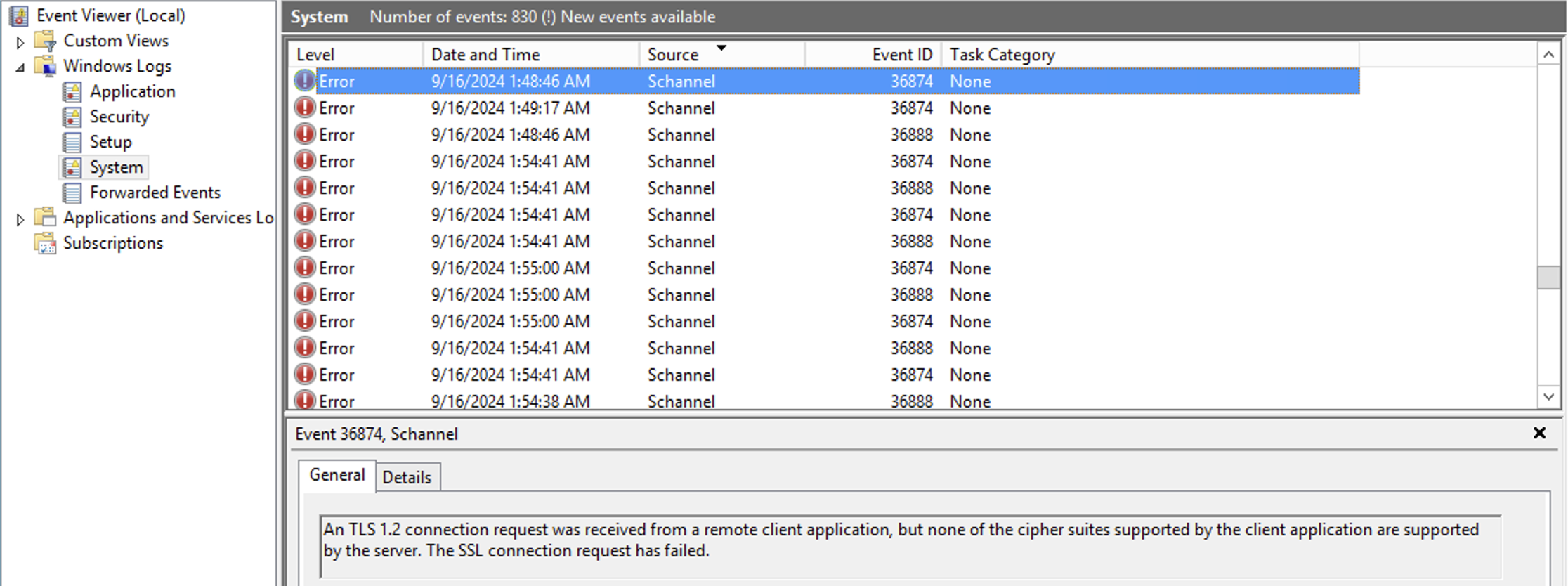Sort by the Source column header
Viewport: 1568px width, 586px height.
pyautogui.click(x=722, y=55)
